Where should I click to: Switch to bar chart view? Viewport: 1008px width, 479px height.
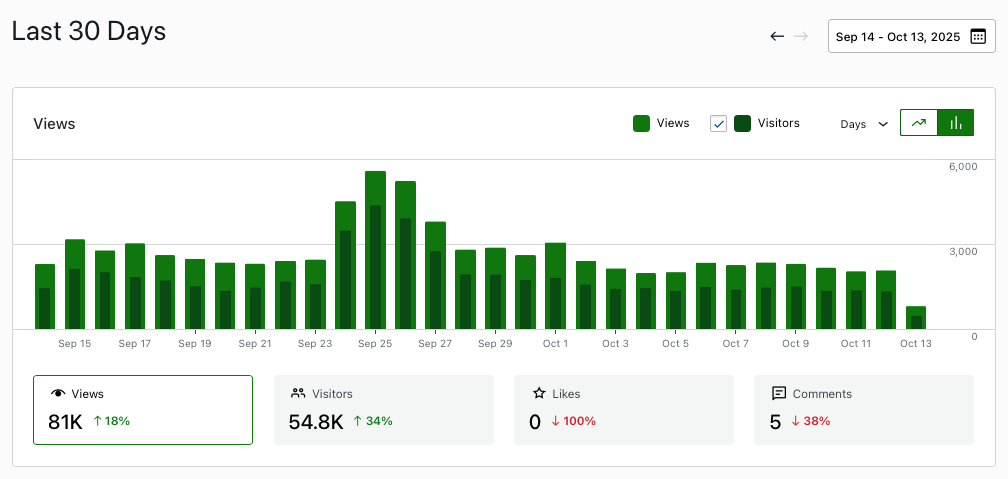point(956,123)
